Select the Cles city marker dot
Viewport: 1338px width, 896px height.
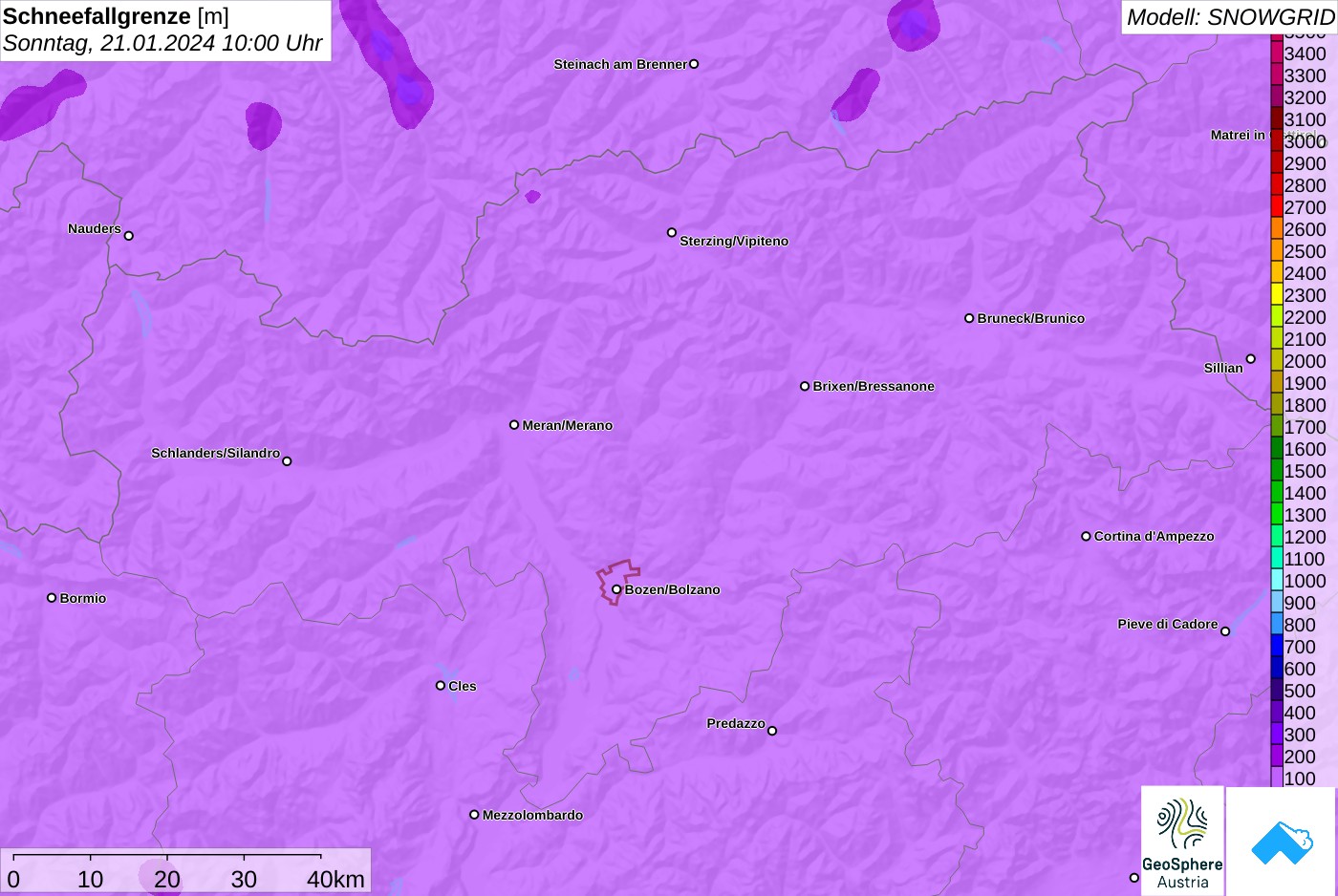(441, 686)
